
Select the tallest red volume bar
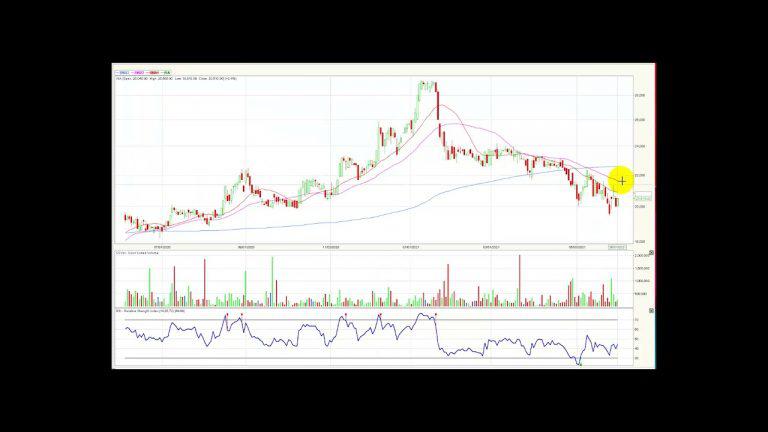click(520, 281)
